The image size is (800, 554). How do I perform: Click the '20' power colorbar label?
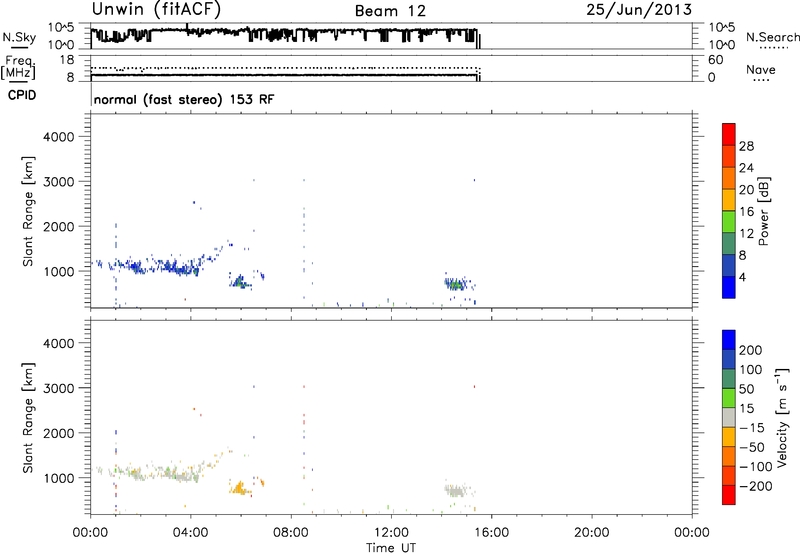click(x=746, y=190)
